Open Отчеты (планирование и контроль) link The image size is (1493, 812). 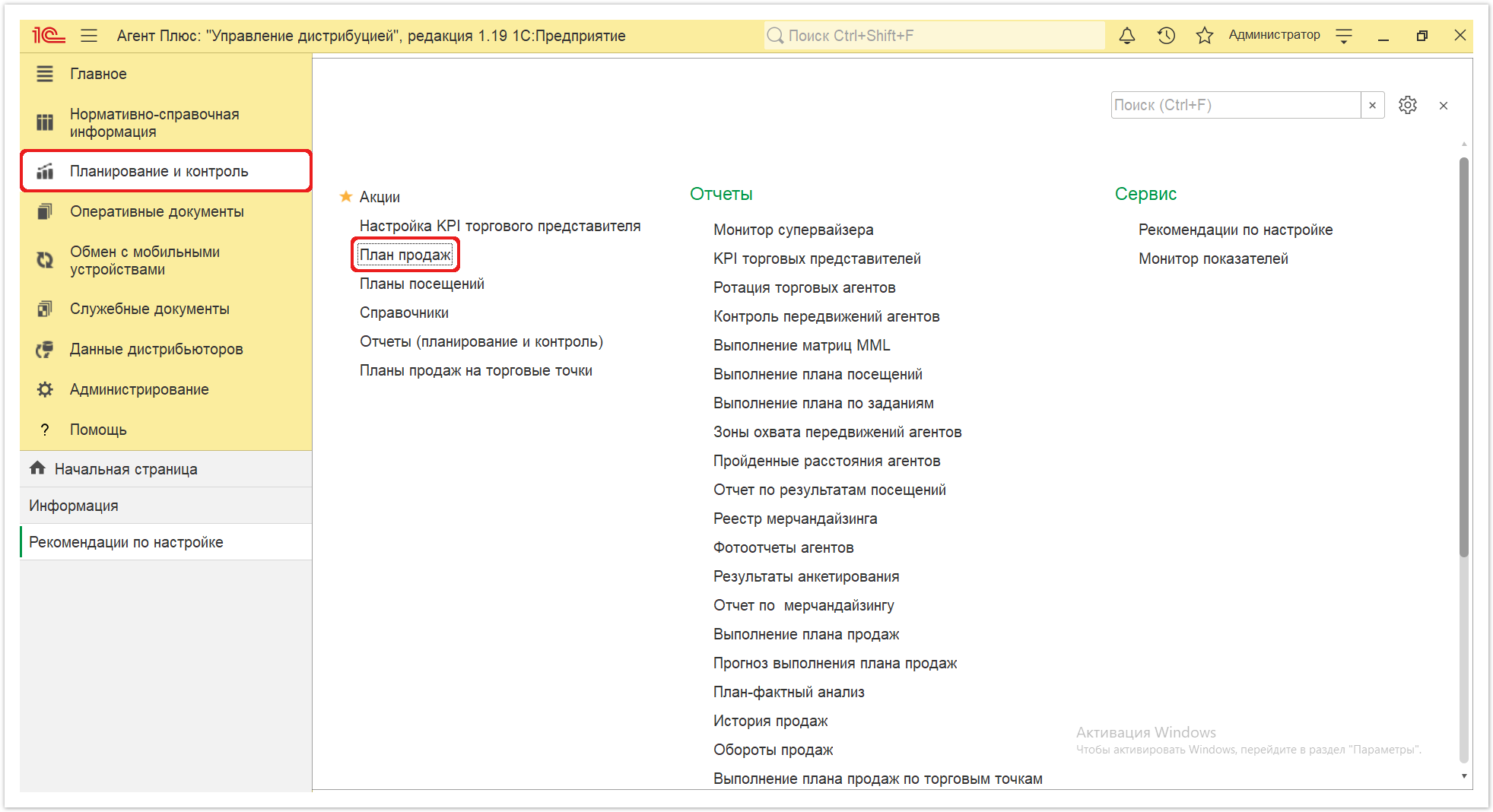[481, 341]
